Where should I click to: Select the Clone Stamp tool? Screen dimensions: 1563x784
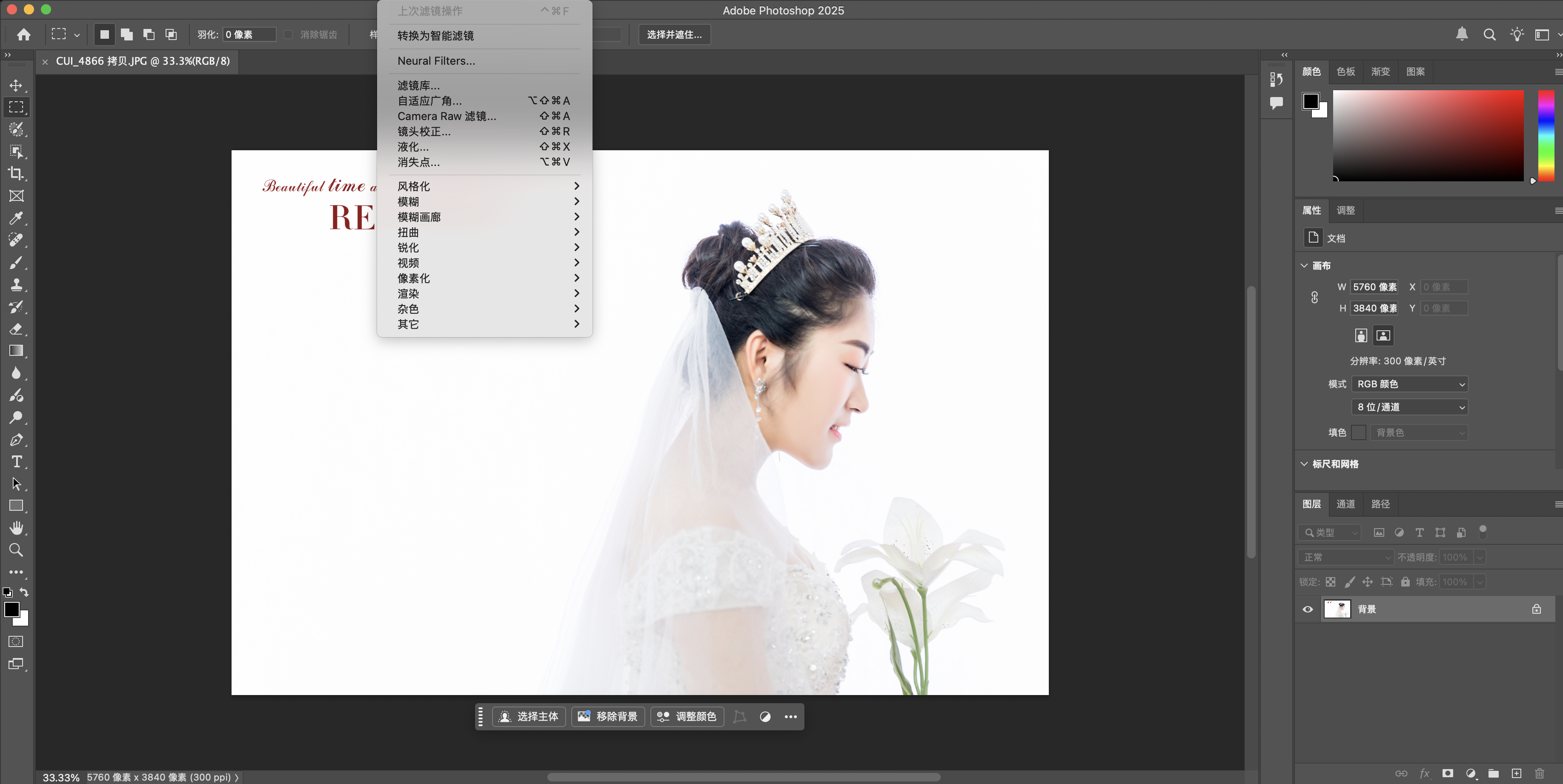(16, 285)
